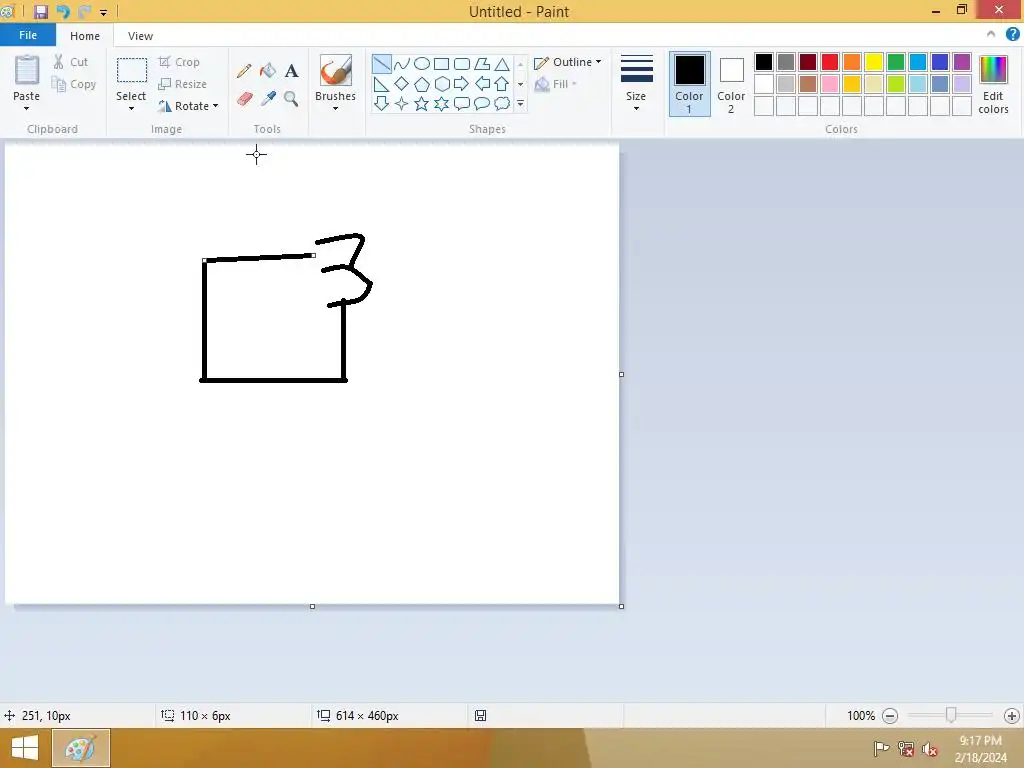Viewport: 1024px width, 768px height.
Task: Select the Color picker eyedropper tool
Action: pos(268,99)
